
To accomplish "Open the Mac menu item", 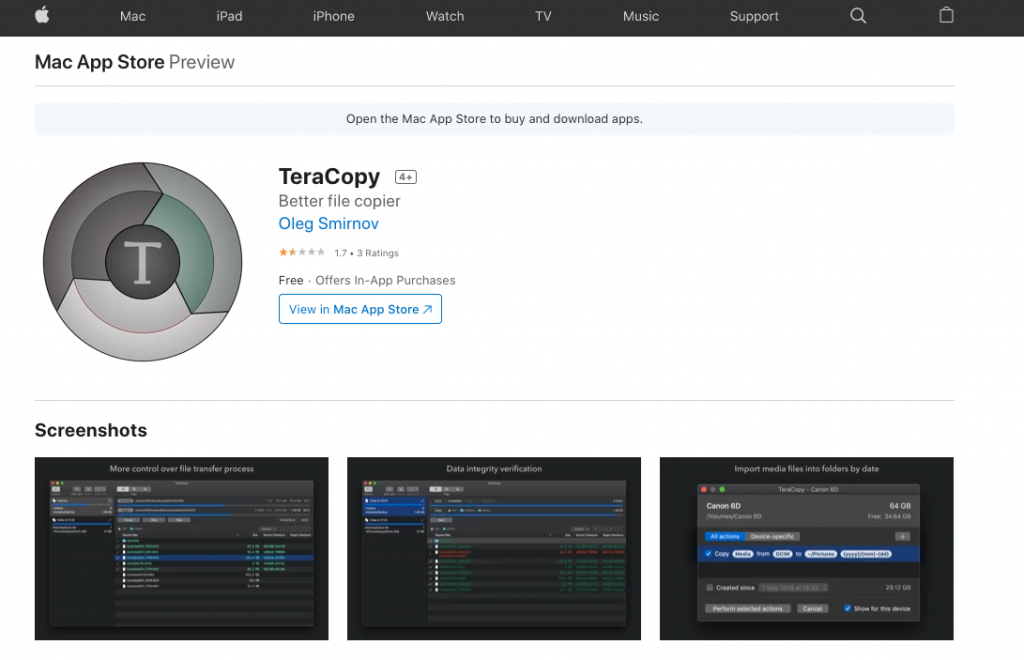I will point(133,16).
